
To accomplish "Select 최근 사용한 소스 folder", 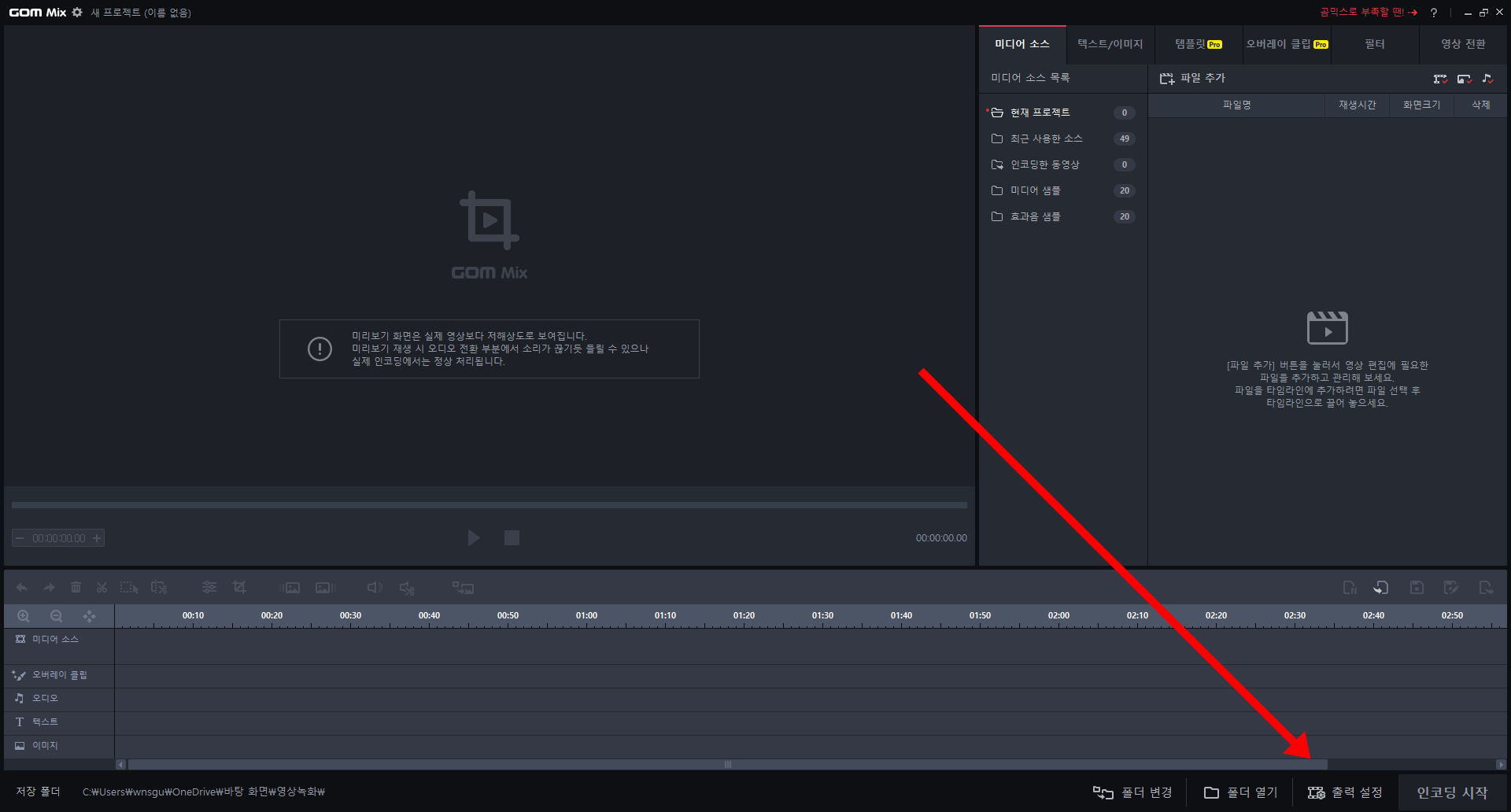I will click(1062, 138).
